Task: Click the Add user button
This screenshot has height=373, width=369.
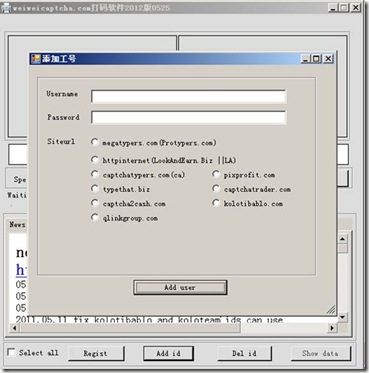Action: pos(180,287)
